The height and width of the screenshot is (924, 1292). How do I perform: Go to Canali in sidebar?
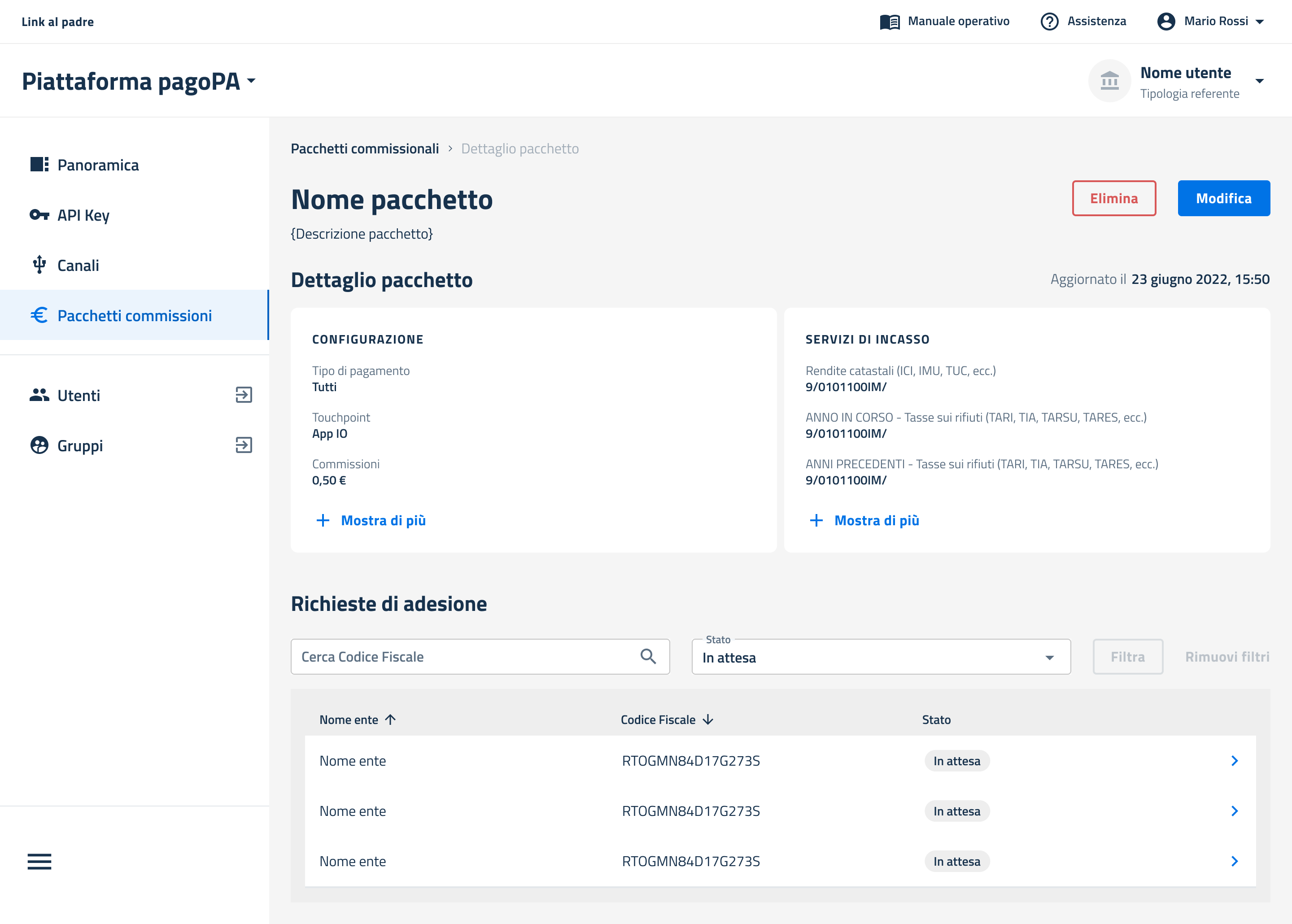tap(78, 265)
